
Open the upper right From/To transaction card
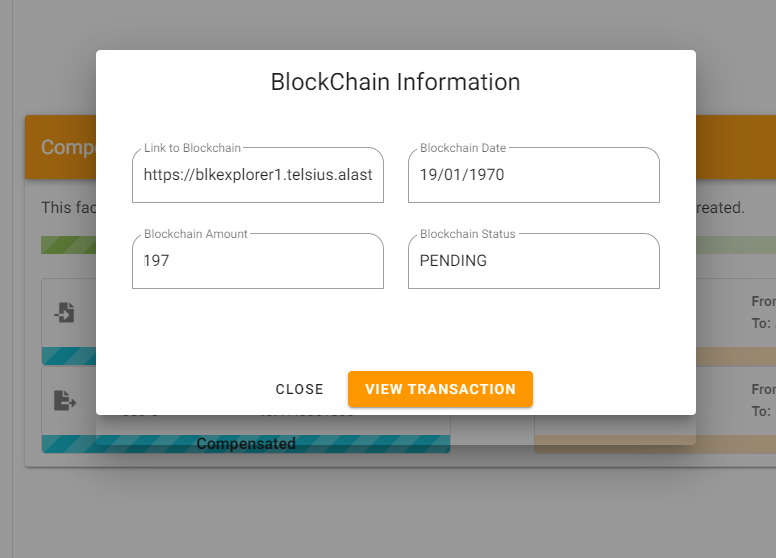pyautogui.click(x=736, y=313)
